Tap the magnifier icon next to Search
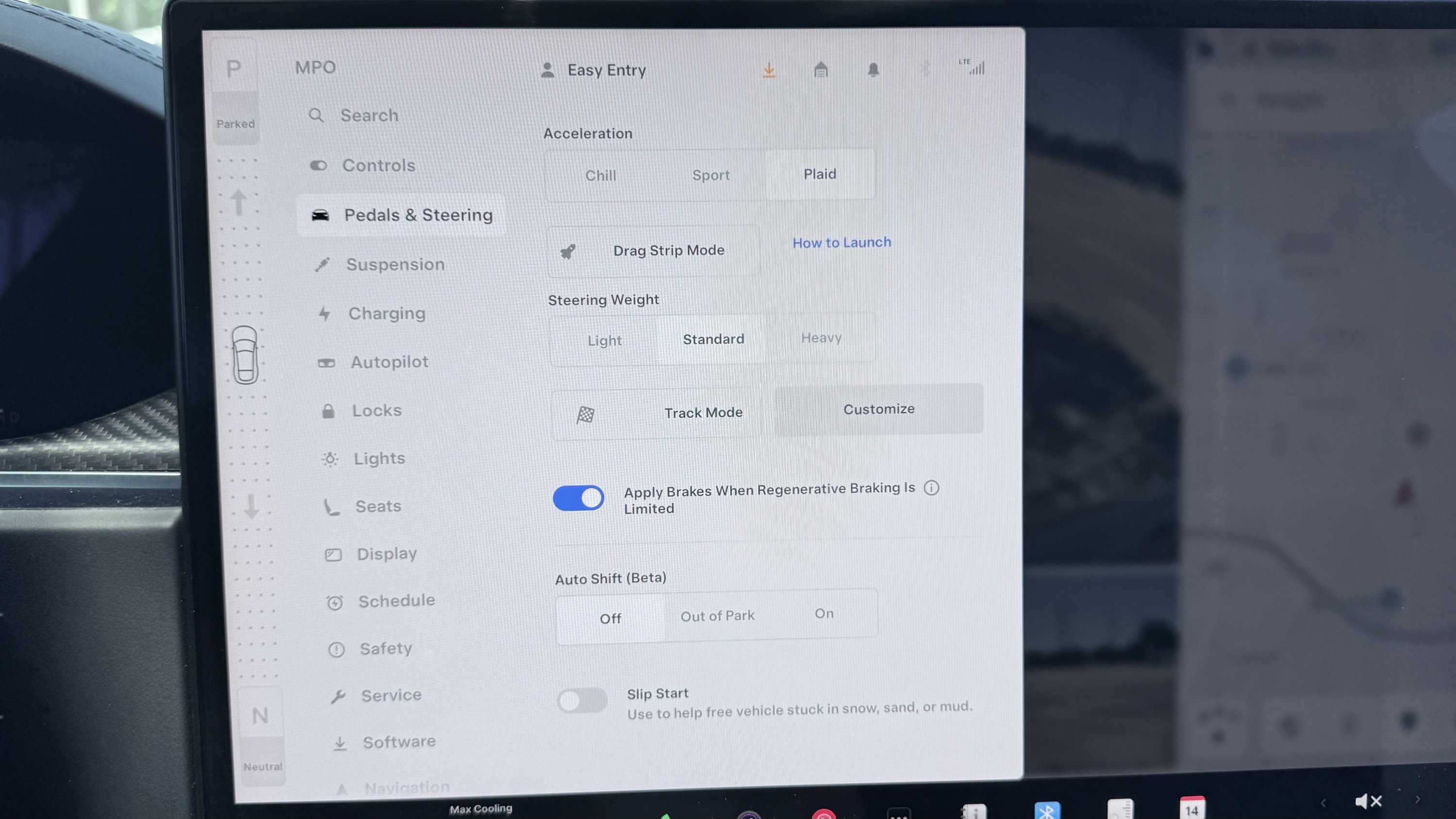This screenshot has height=819, width=1456. click(x=316, y=116)
